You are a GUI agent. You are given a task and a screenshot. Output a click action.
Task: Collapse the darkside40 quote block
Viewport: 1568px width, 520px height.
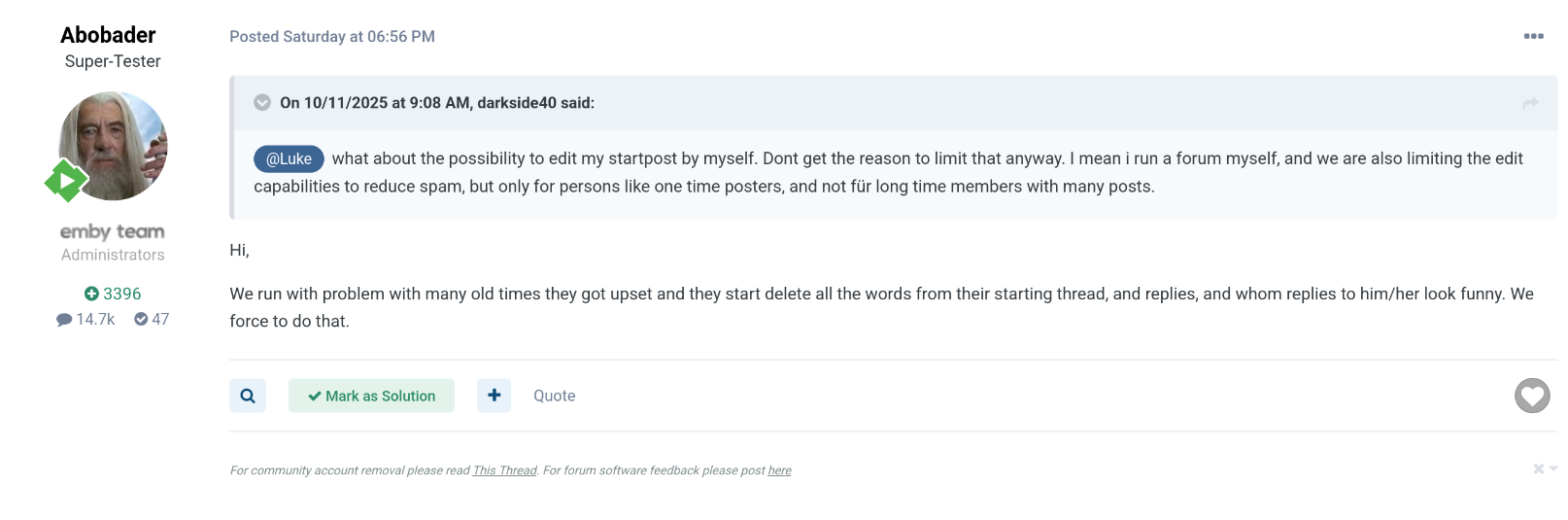tap(262, 103)
